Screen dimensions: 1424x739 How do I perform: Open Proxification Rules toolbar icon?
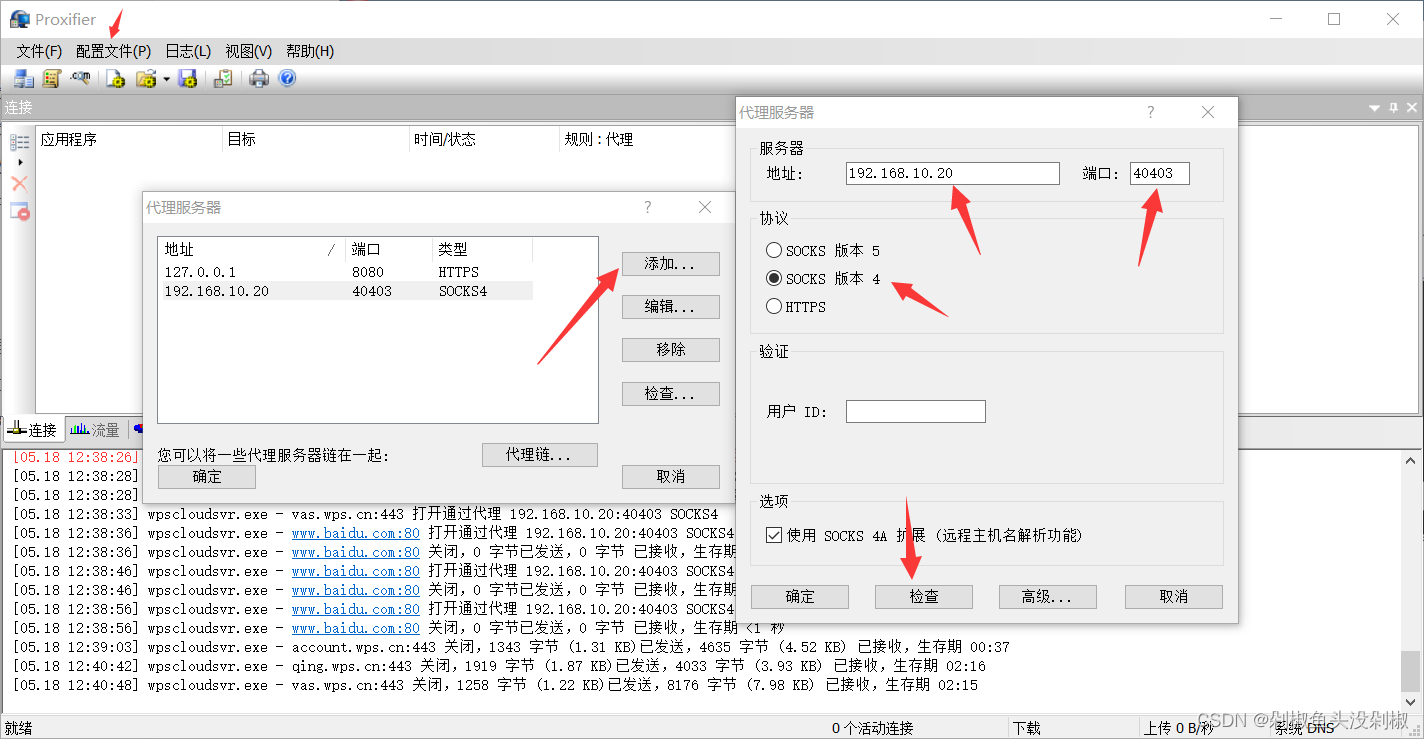click(x=52, y=78)
